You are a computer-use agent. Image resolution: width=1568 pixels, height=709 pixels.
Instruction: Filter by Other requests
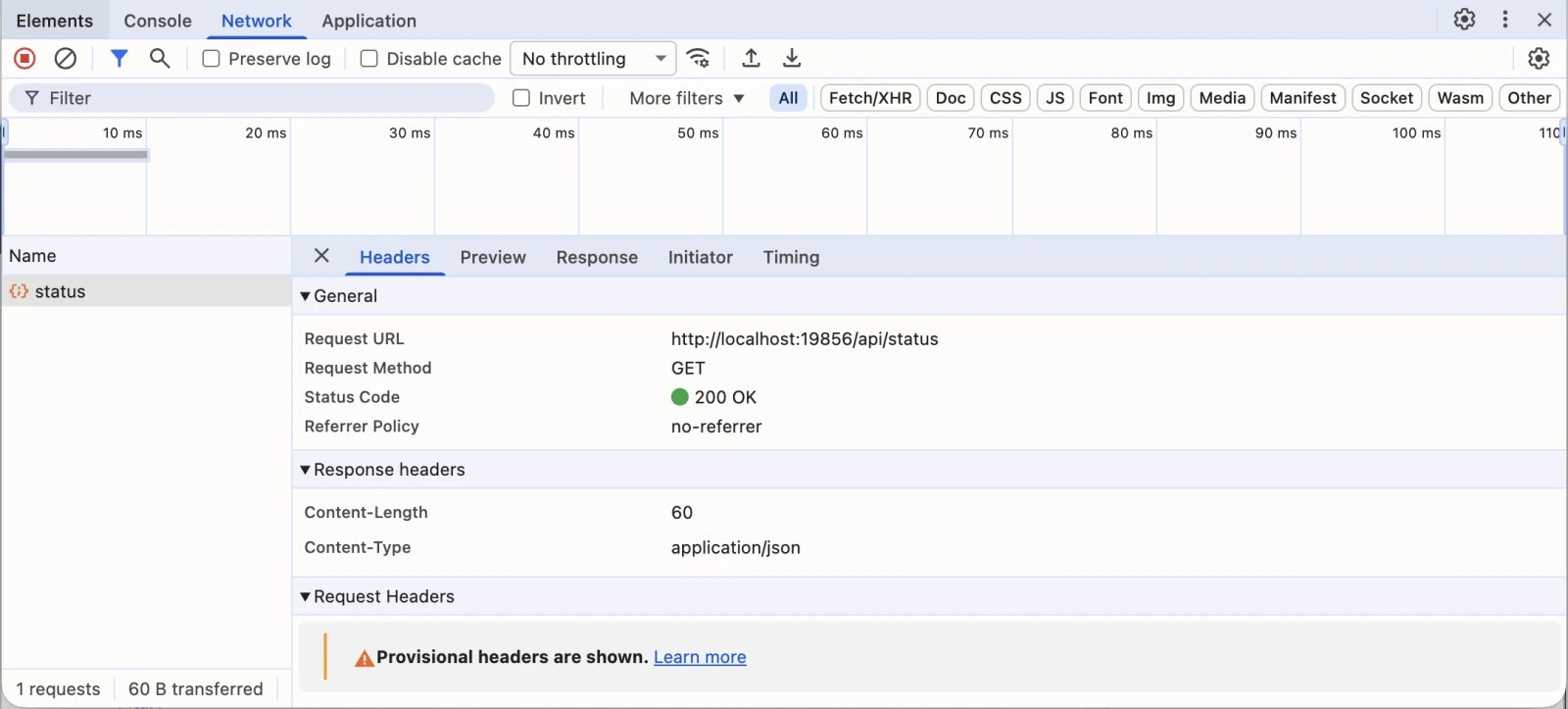[x=1529, y=98]
